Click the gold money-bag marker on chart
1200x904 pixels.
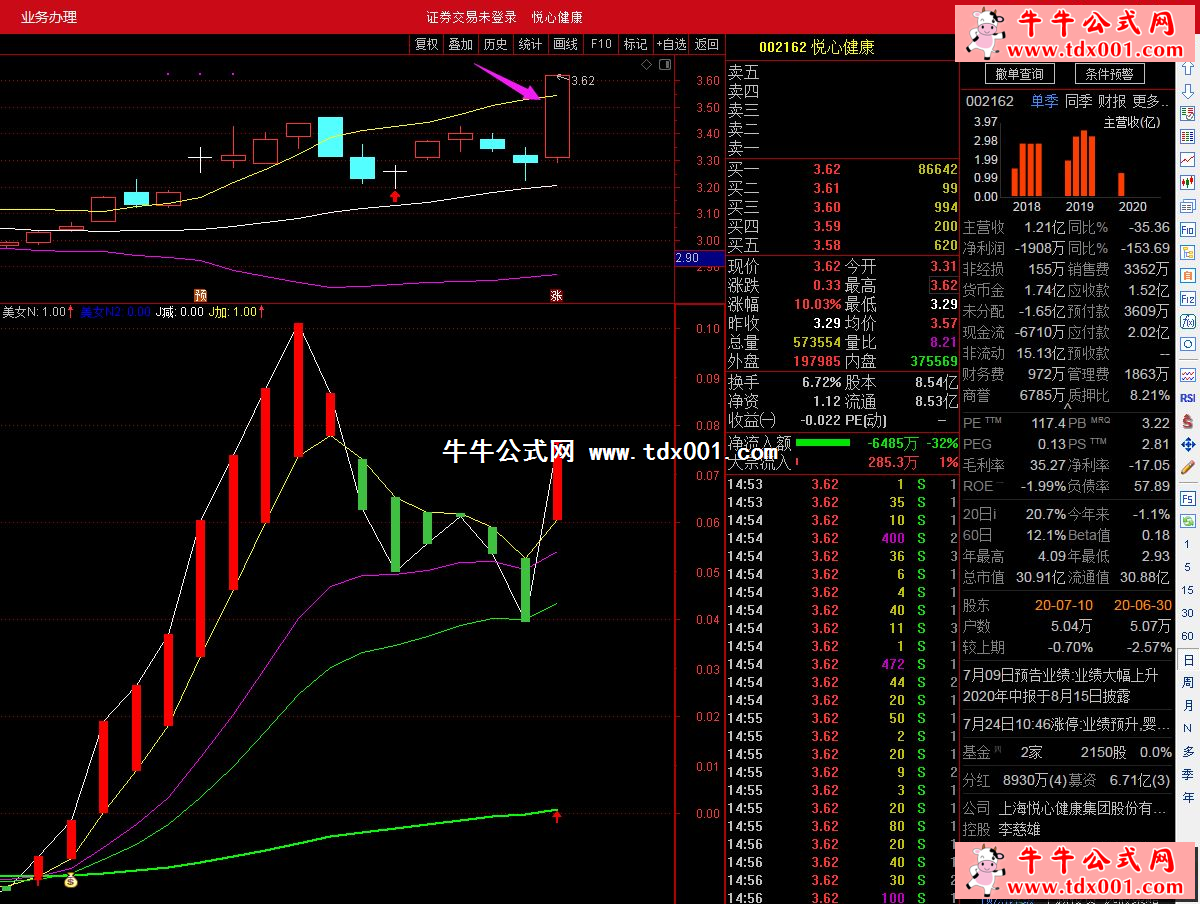pyautogui.click(x=71, y=881)
